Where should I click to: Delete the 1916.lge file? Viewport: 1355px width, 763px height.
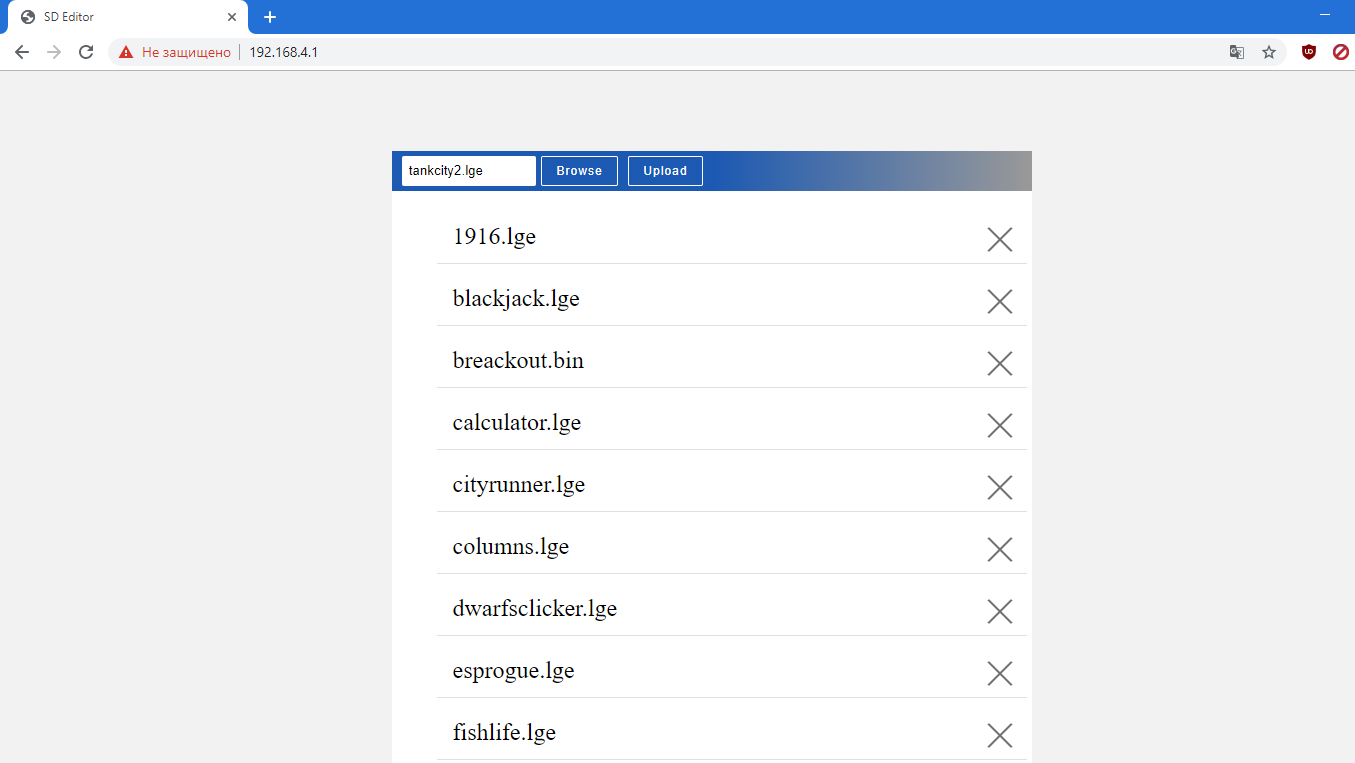(x=1000, y=239)
